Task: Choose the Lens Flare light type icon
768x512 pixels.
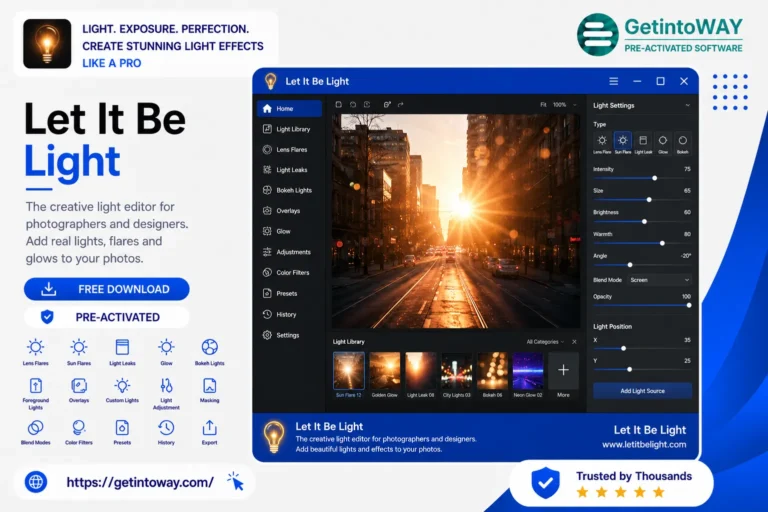Action: click(602, 141)
